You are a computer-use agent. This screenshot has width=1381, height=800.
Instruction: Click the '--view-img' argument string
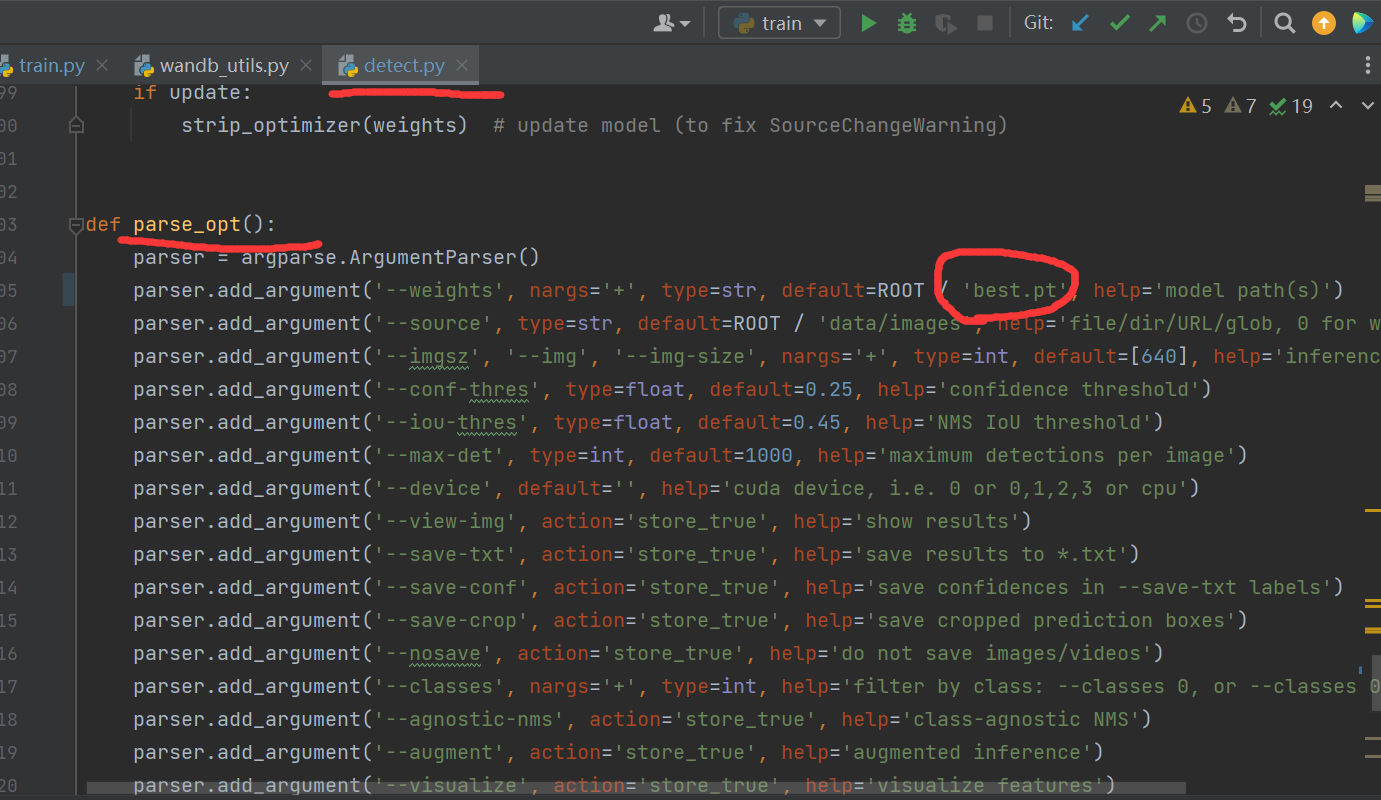[445, 522]
